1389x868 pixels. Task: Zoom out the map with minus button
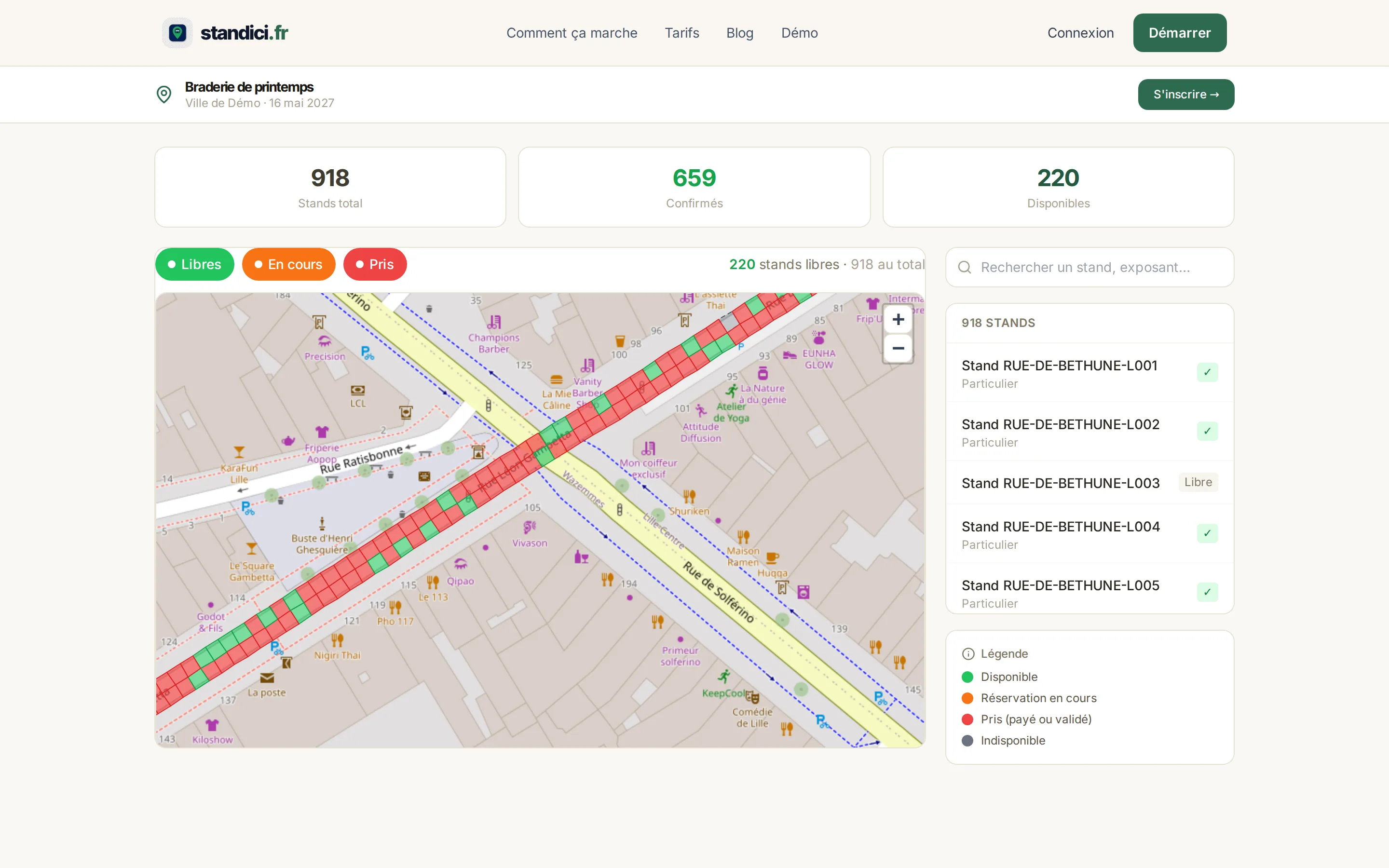[x=898, y=349]
